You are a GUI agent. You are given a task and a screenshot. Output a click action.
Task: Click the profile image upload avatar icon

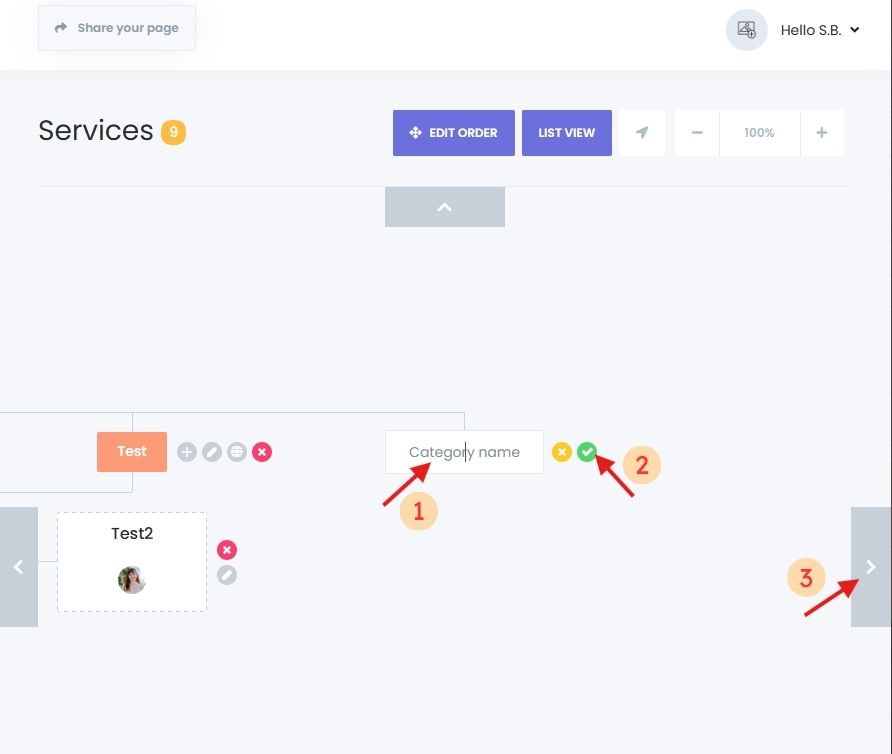pos(746,30)
